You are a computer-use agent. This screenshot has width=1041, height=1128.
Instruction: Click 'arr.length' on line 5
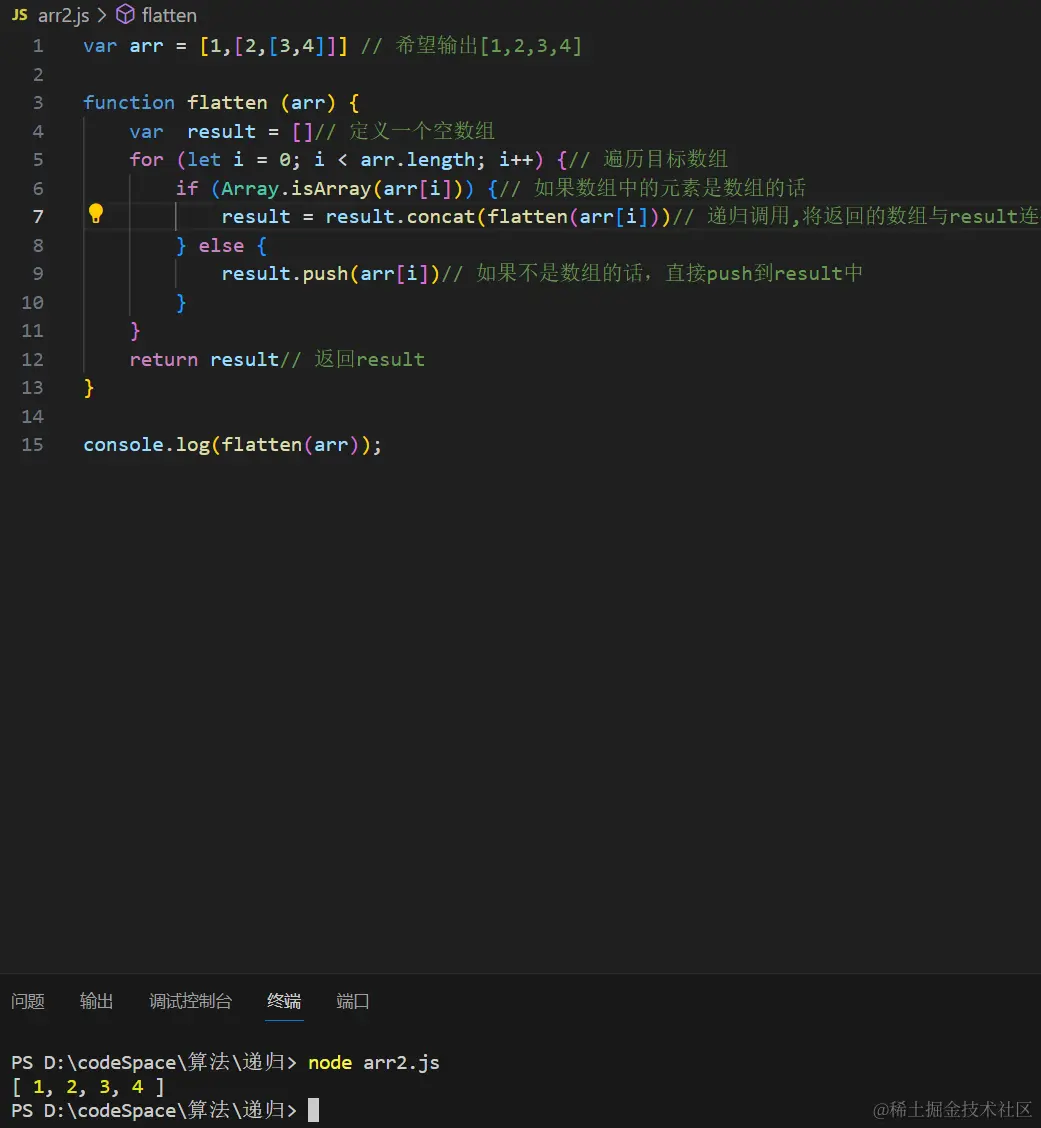click(x=417, y=160)
